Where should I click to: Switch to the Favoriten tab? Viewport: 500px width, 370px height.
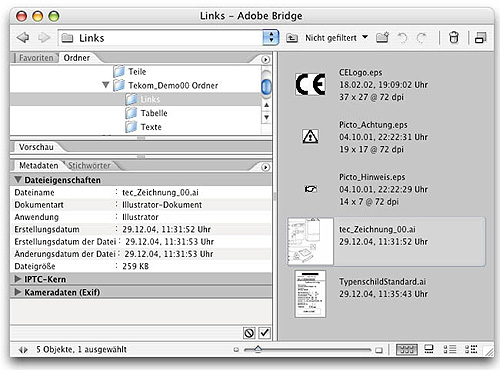[x=36, y=58]
